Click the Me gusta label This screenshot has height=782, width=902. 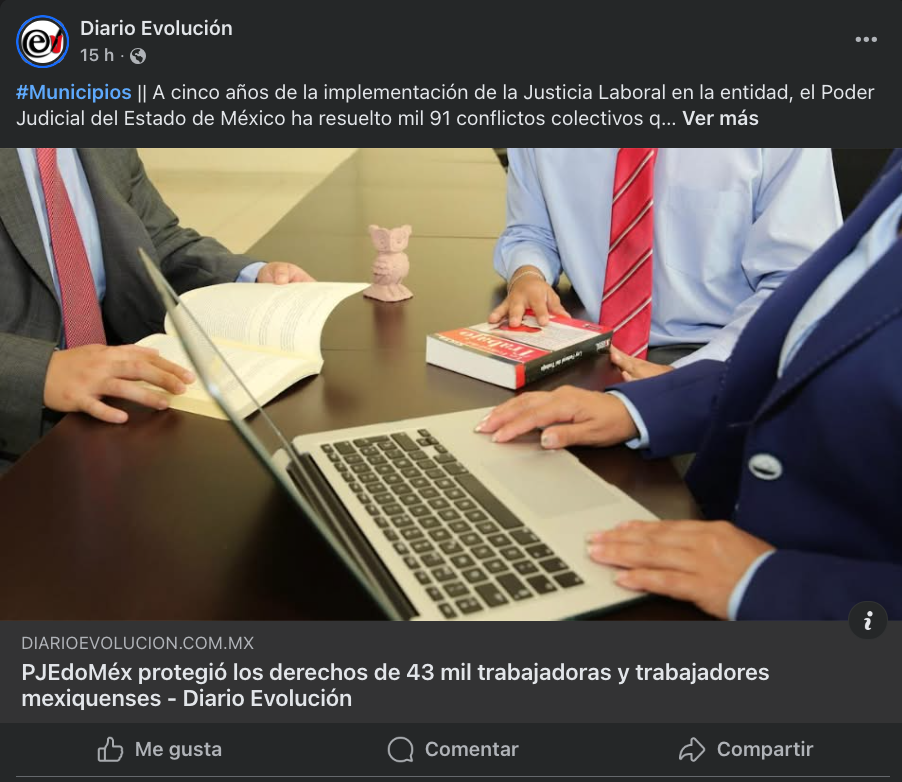coord(178,749)
